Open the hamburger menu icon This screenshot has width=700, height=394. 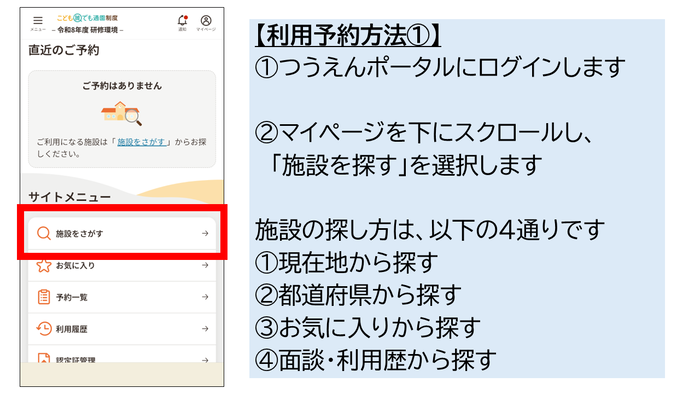click(x=38, y=22)
